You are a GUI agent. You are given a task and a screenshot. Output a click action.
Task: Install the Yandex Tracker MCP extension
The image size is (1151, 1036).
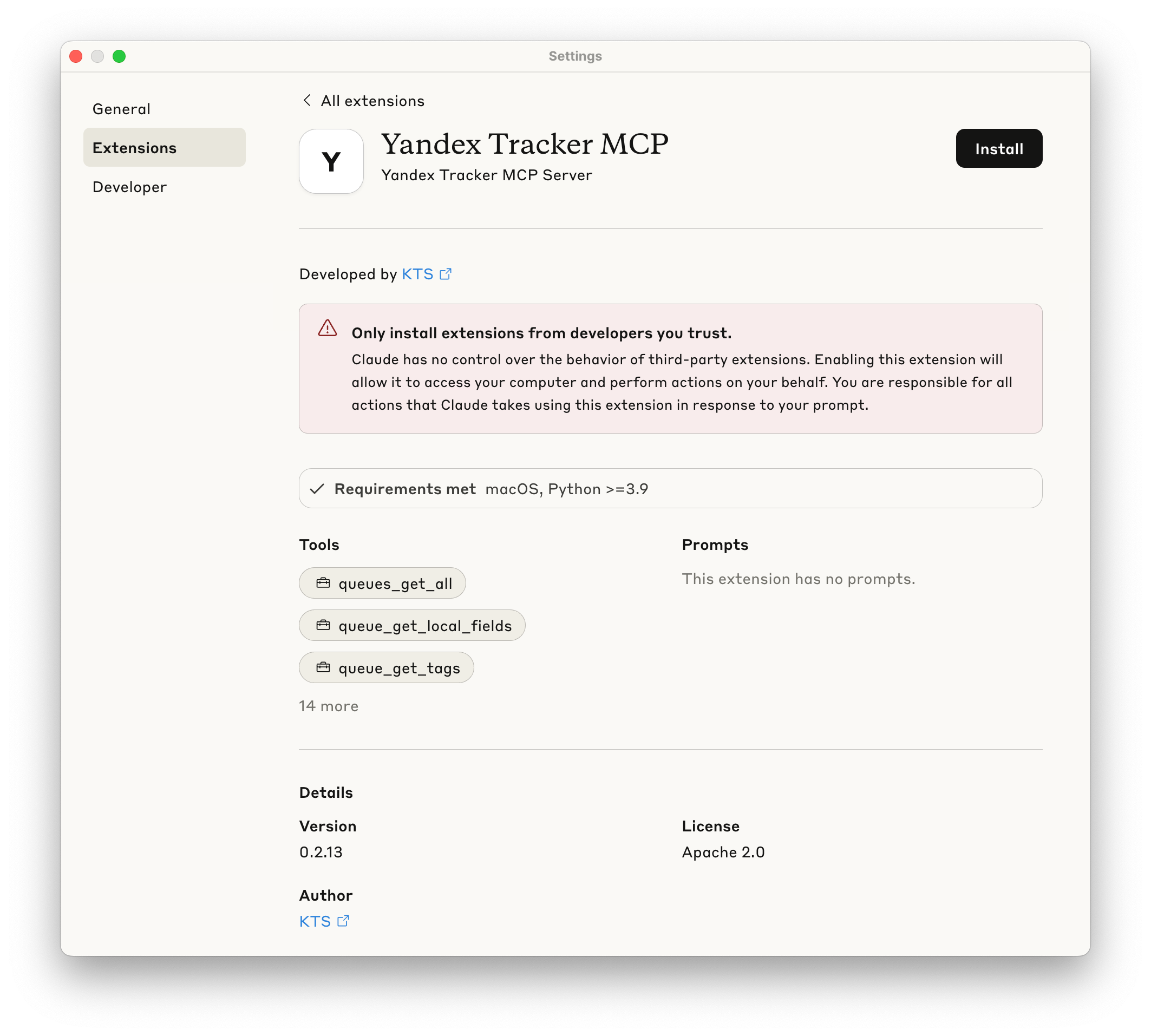tap(998, 148)
